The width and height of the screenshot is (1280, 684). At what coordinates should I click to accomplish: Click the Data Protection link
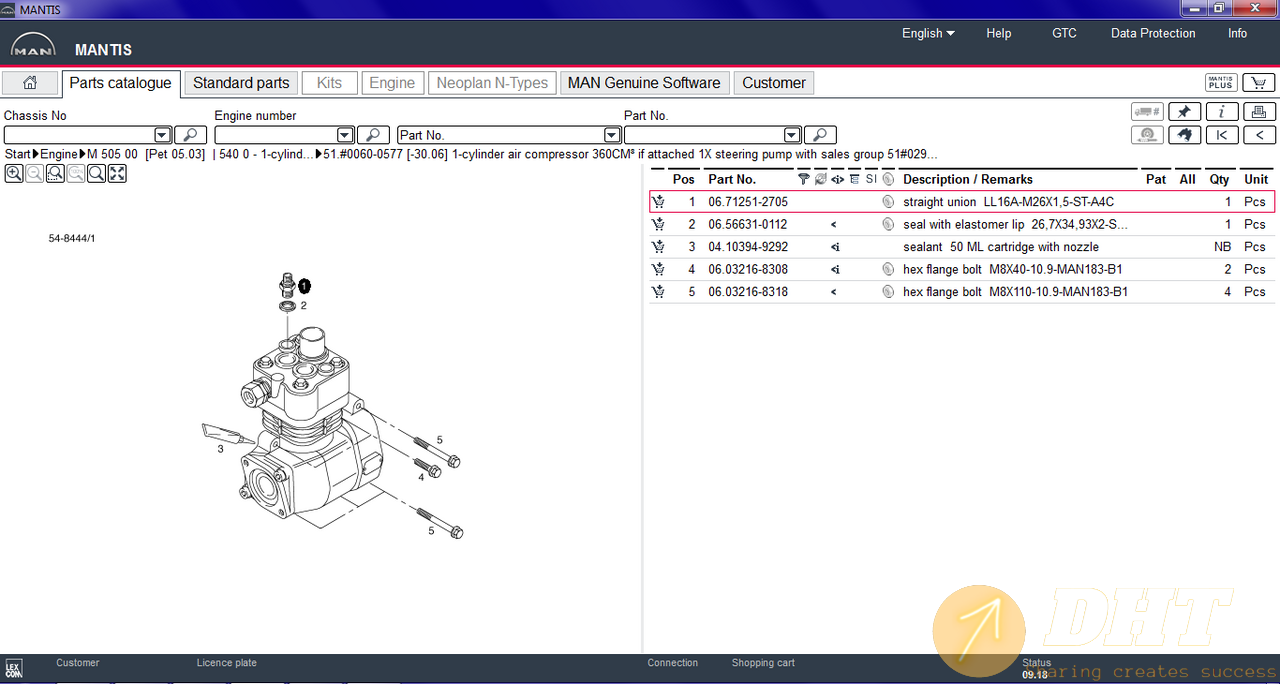click(1153, 33)
